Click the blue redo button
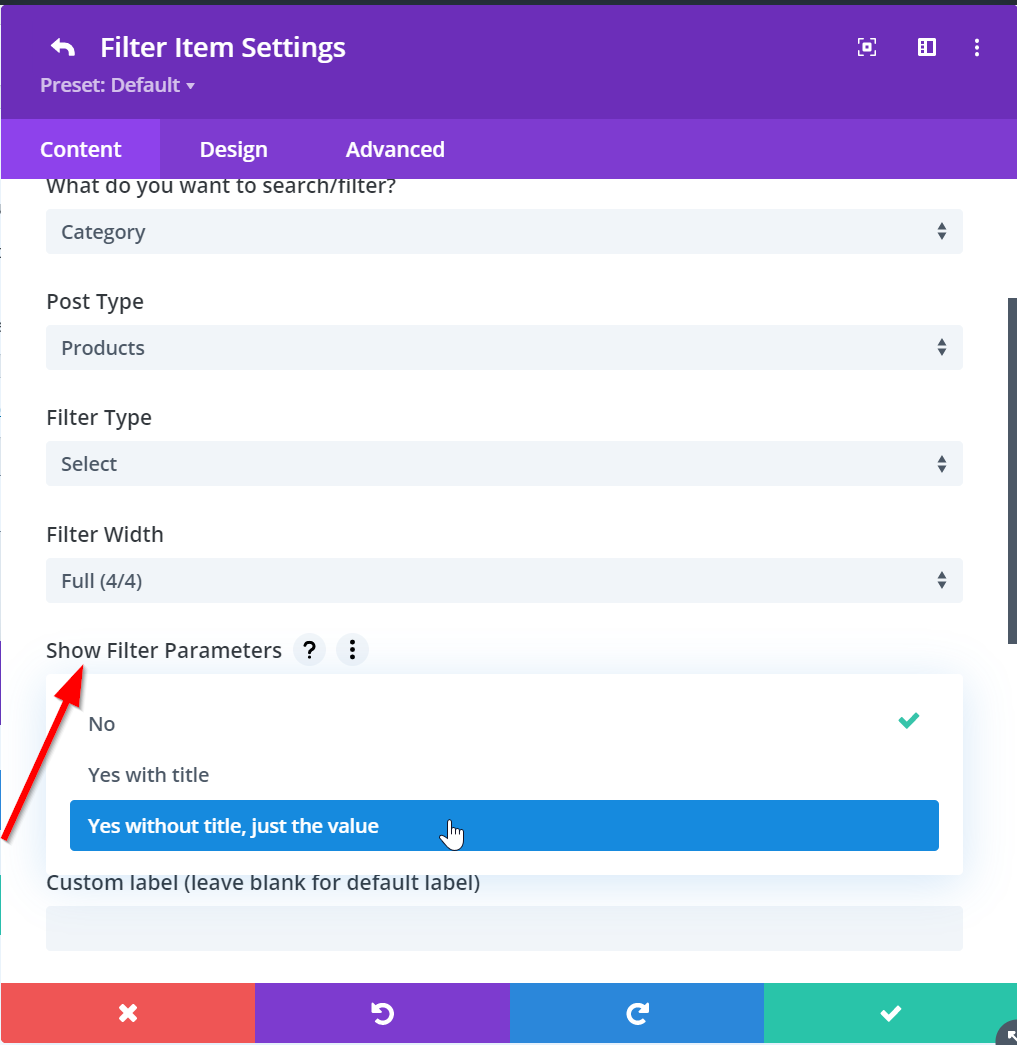Screen dimensions: 1017x1045 click(x=636, y=1013)
